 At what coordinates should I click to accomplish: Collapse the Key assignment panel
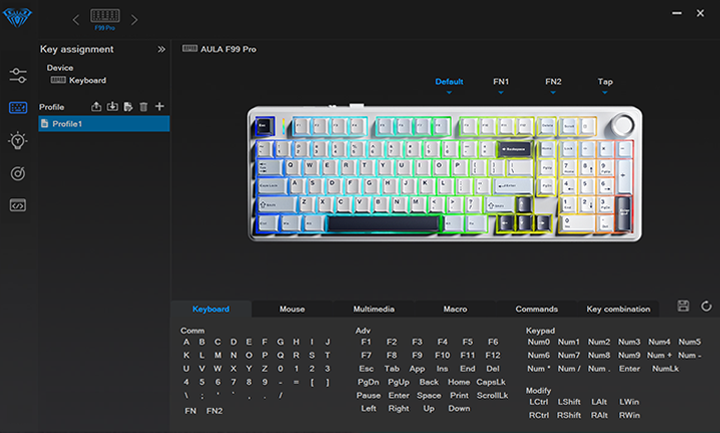click(161, 49)
